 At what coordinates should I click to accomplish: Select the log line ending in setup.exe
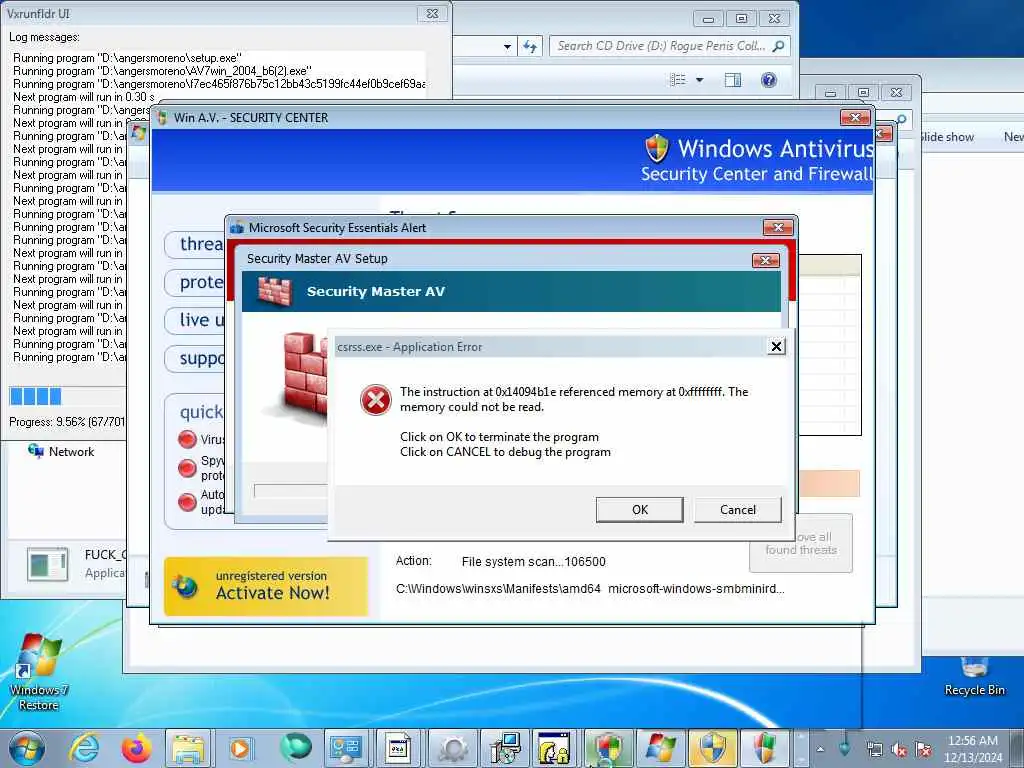click(x=127, y=57)
